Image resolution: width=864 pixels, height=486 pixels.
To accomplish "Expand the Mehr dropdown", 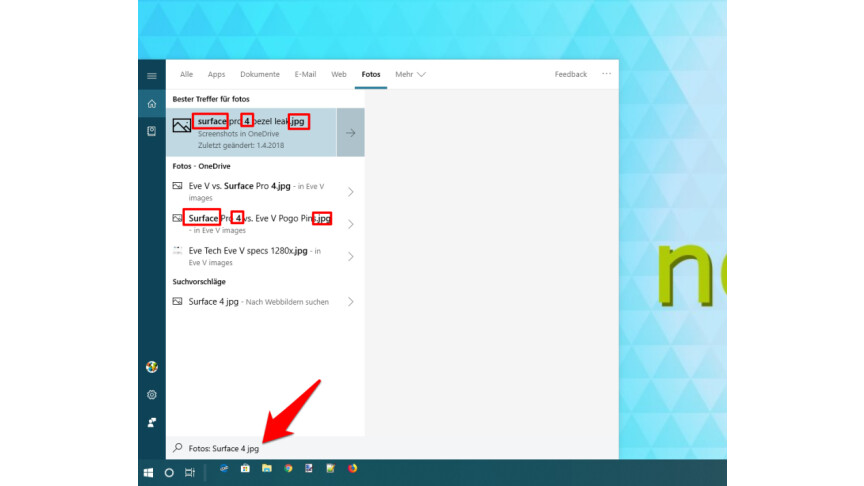I will coord(410,74).
